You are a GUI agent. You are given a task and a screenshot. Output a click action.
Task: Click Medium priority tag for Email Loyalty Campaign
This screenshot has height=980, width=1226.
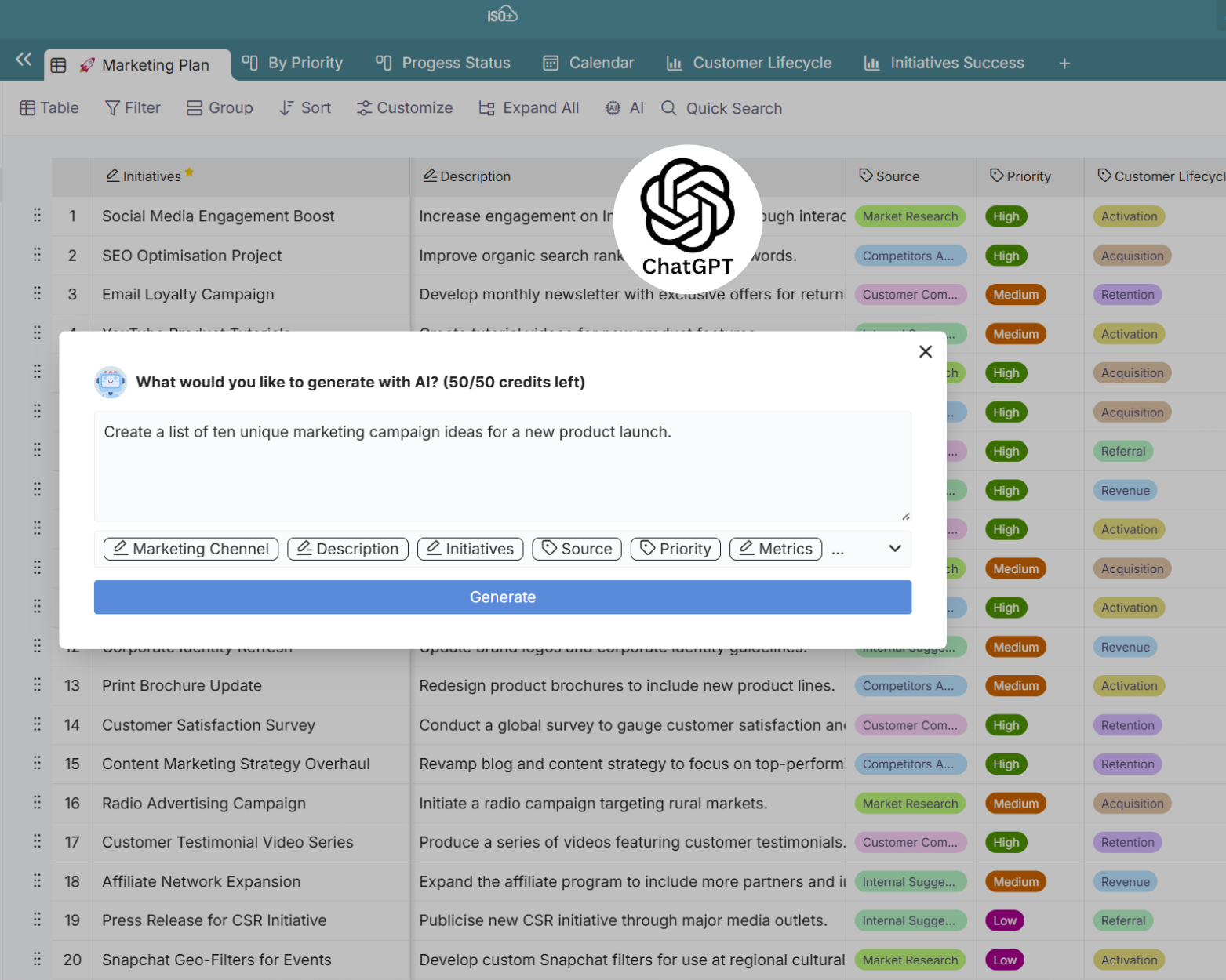click(1016, 295)
